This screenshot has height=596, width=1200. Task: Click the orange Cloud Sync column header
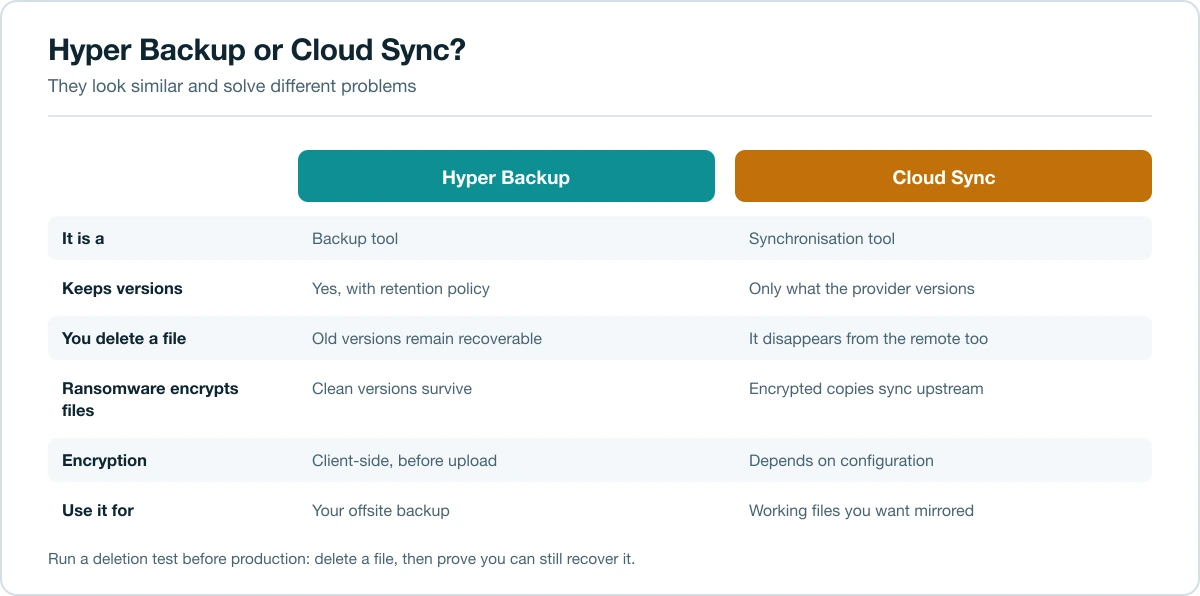click(x=943, y=177)
